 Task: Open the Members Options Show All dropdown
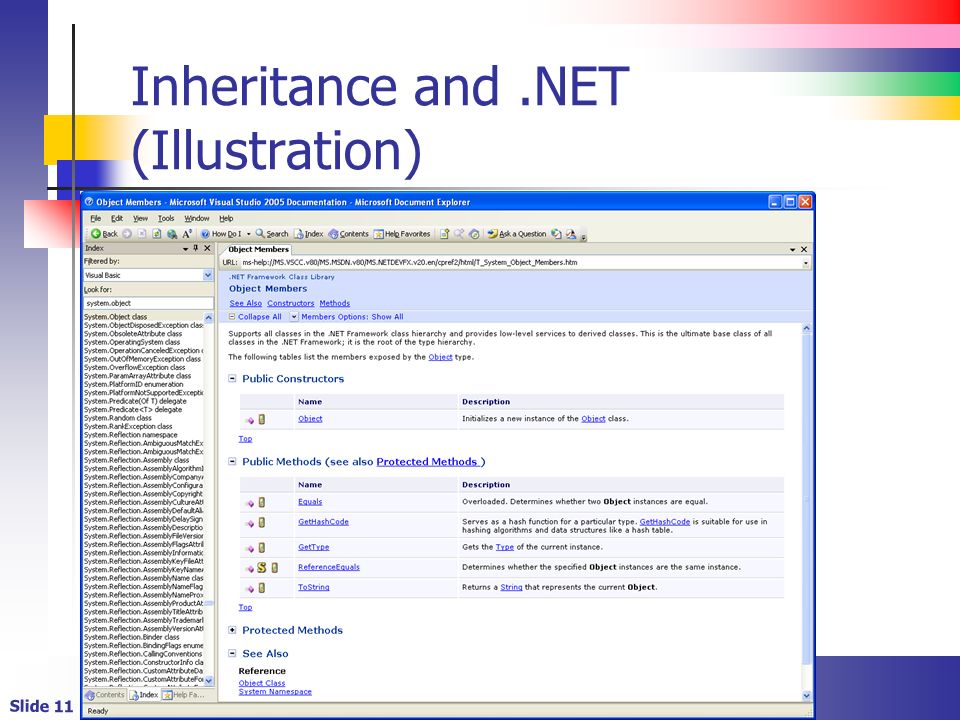tap(347, 317)
